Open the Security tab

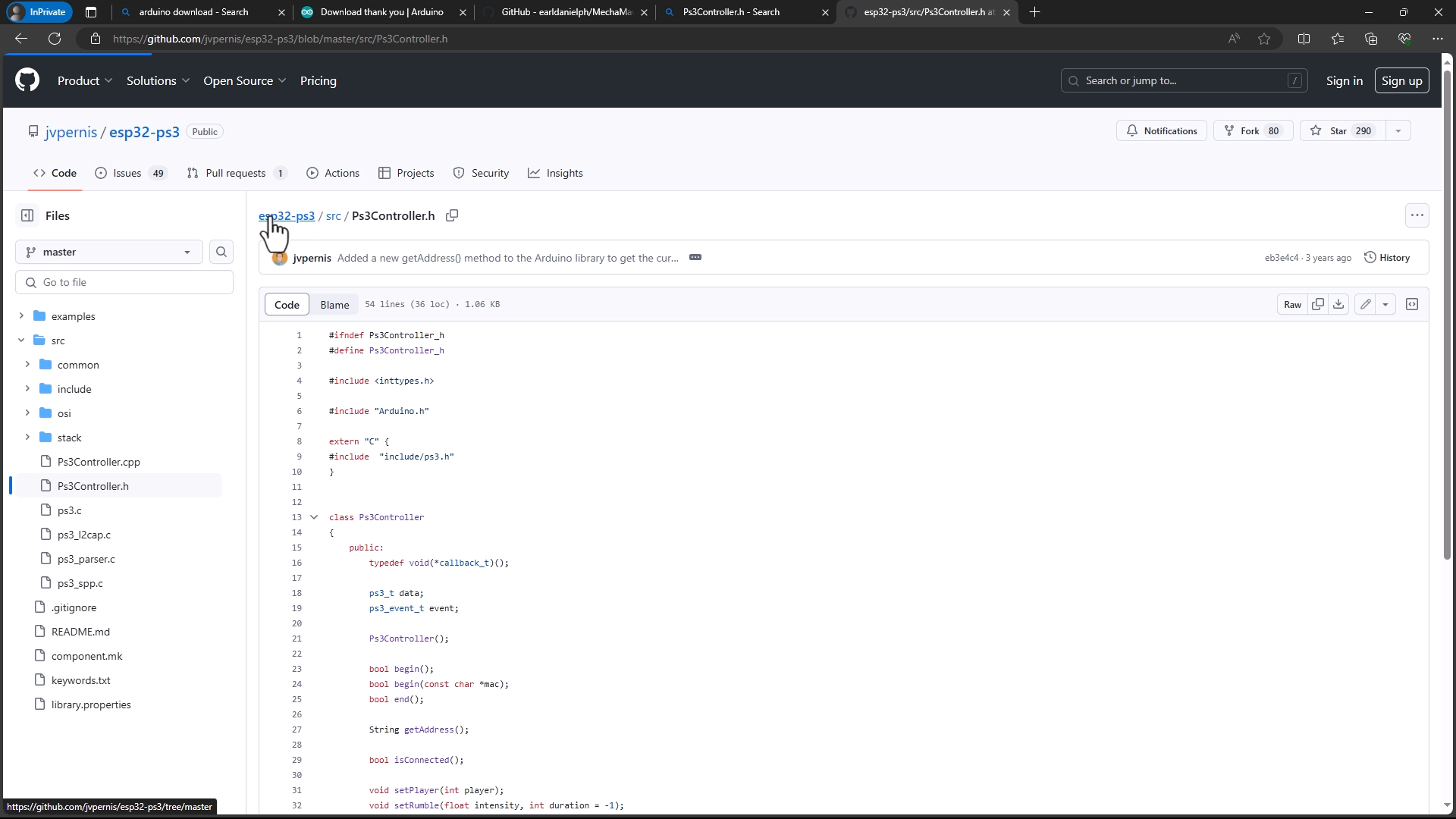tap(481, 174)
